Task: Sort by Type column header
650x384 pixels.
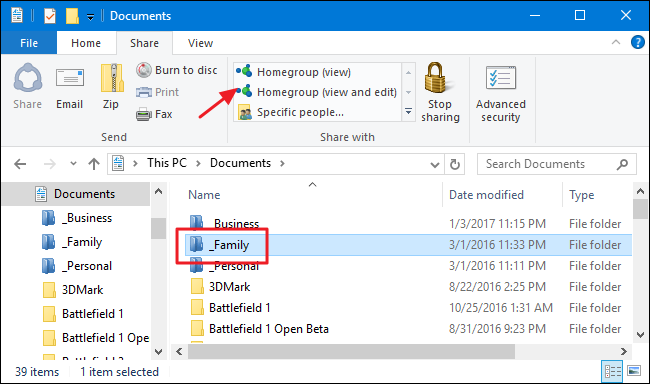Action: point(582,195)
